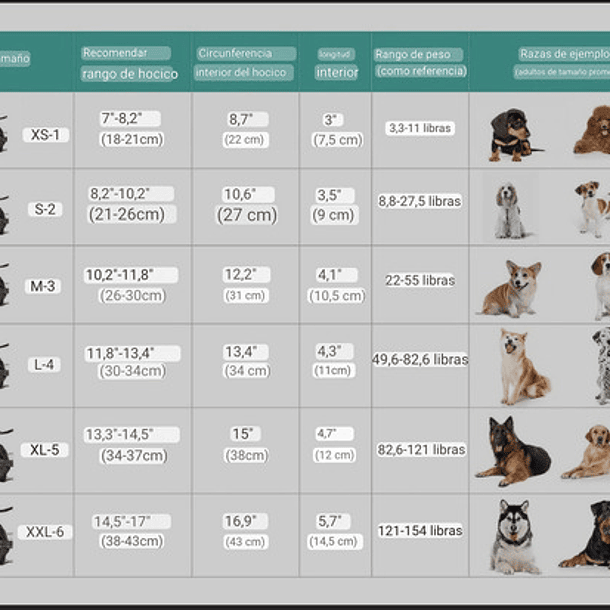Select the '(11cm)' interior length value
The image size is (610, 610).
point(332,370)
